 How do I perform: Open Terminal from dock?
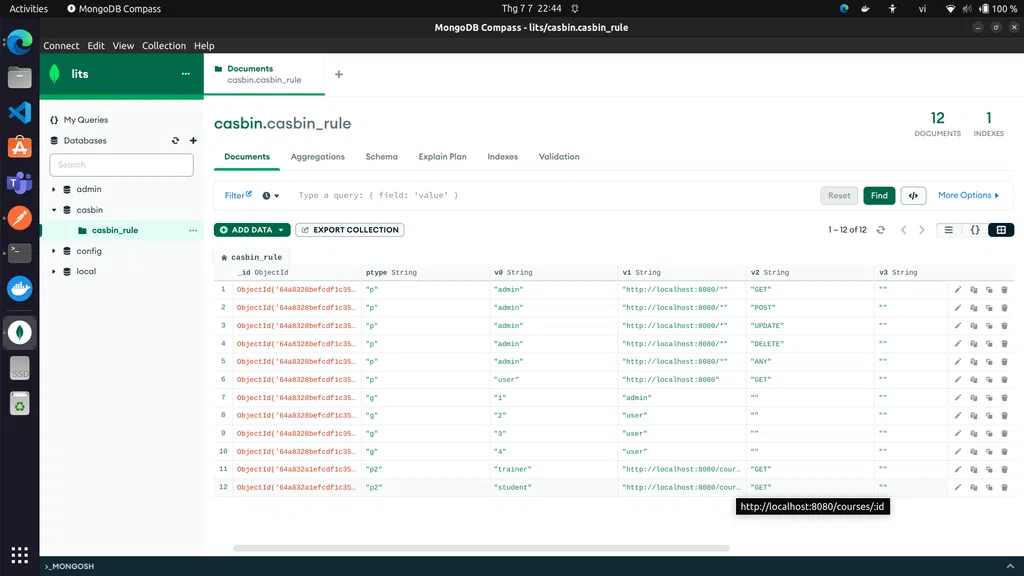(x=20, y=253)
